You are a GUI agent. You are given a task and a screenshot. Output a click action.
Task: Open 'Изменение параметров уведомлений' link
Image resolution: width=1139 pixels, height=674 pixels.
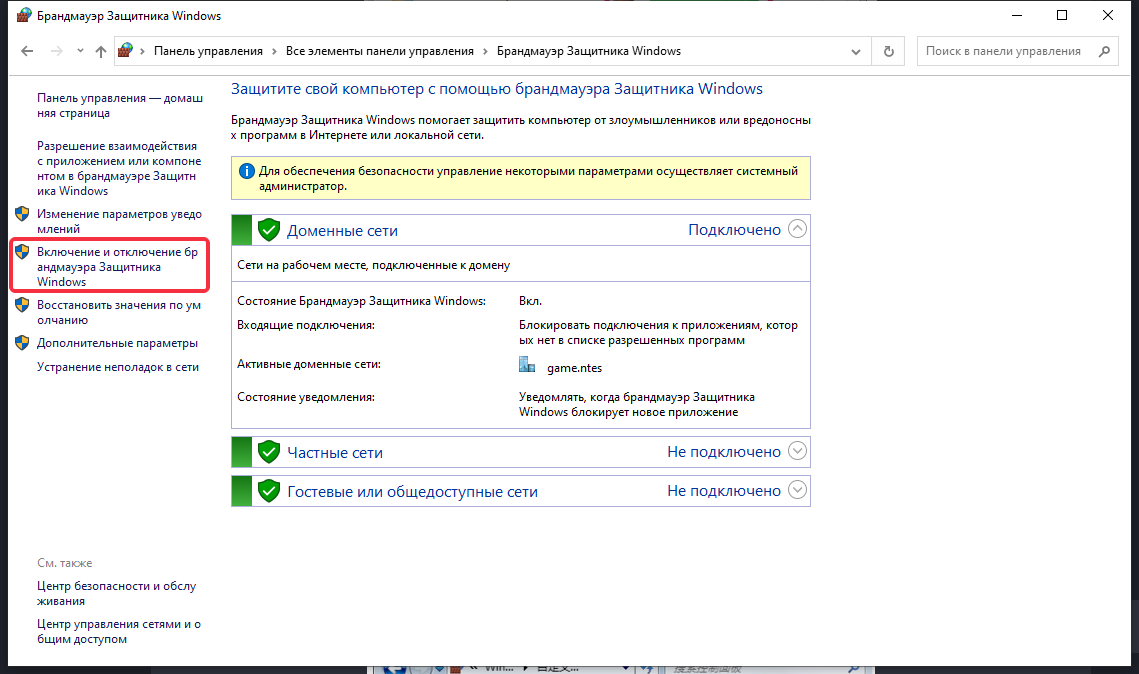pyautogui.click(x=119, y=222)
